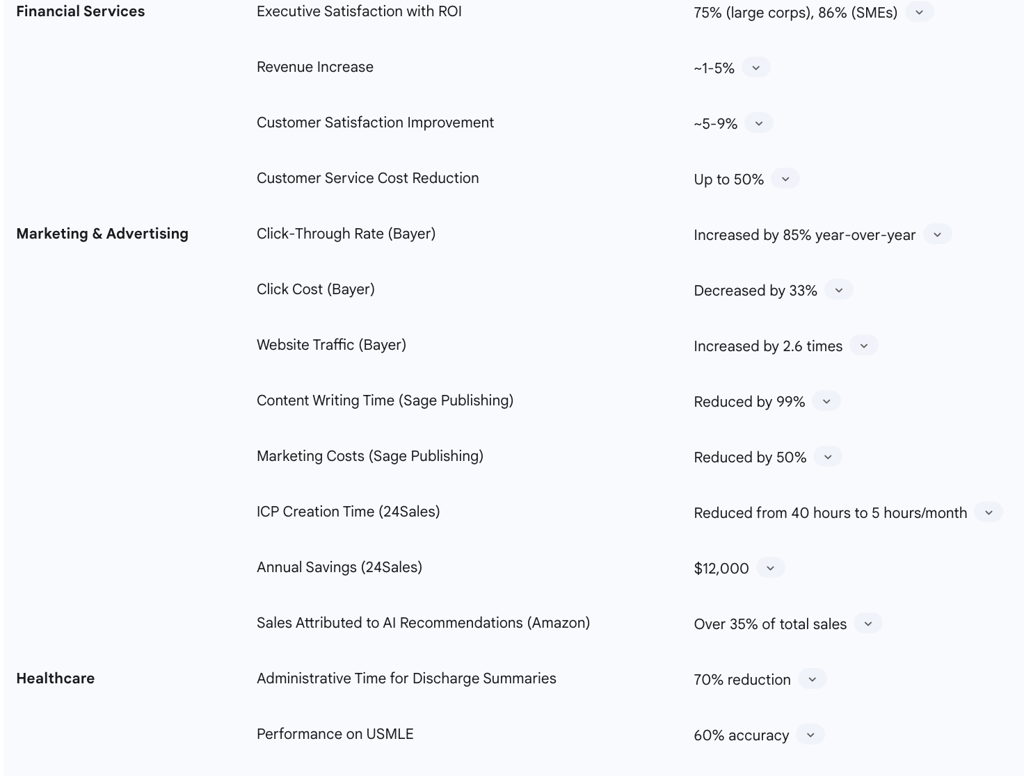Click the Click-Through Rate (Bayer) metric text
The width and height of the screenshot is (1024, 776).
click(x=346, y=234)
